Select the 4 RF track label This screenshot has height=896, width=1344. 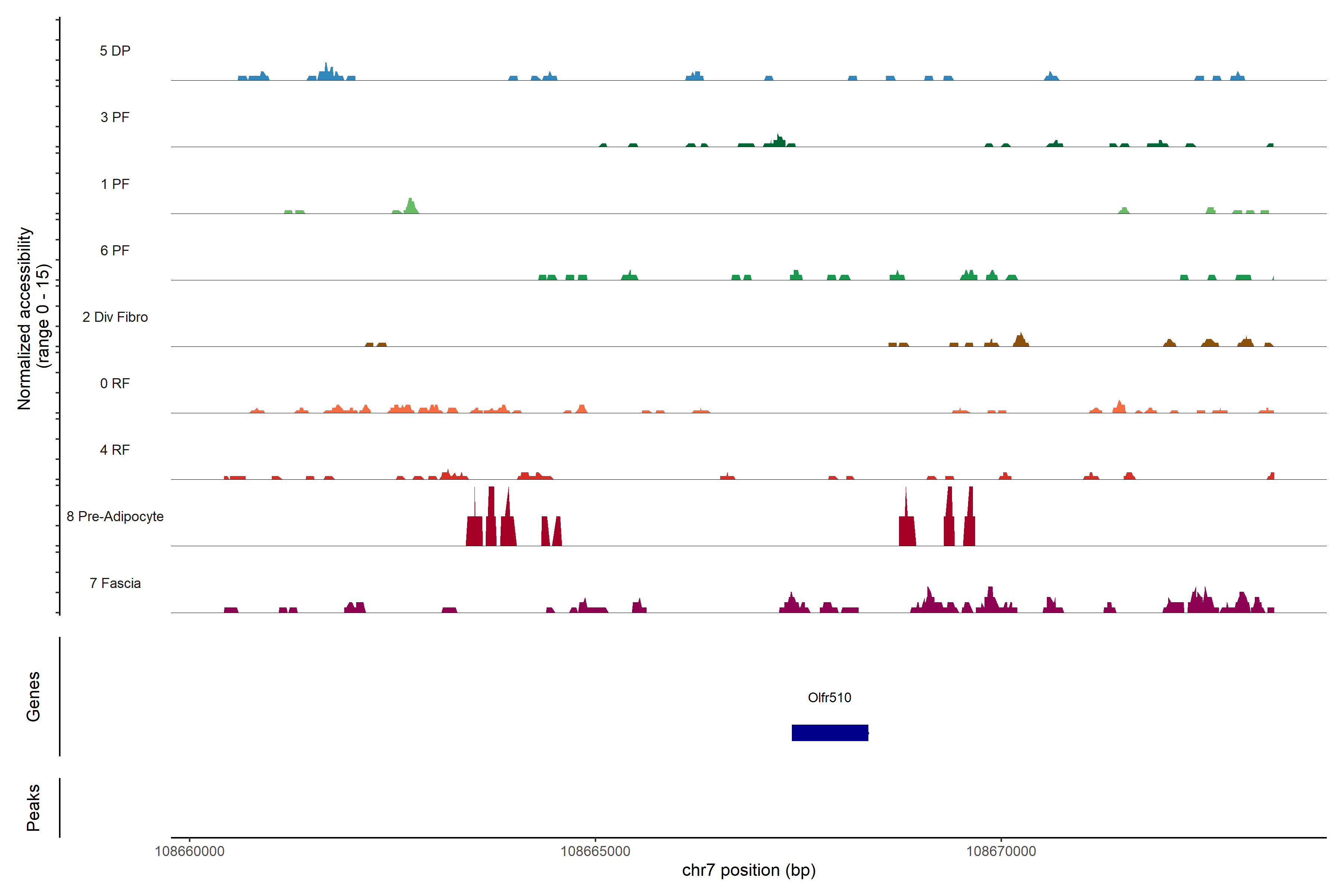tap(115, 450)
